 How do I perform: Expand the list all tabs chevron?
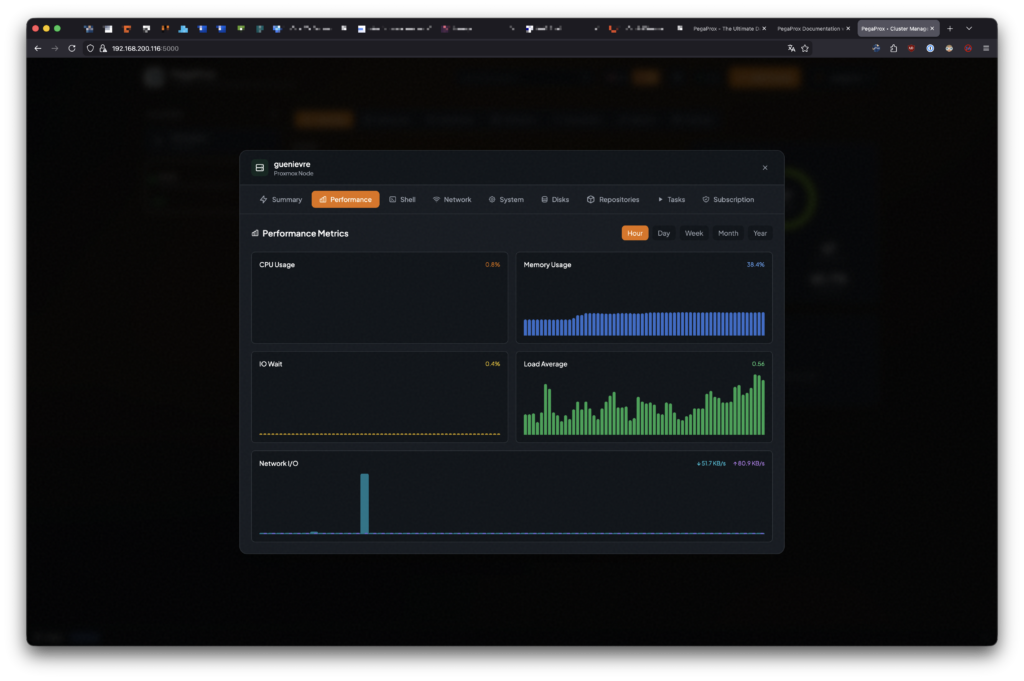pos(969,28)
